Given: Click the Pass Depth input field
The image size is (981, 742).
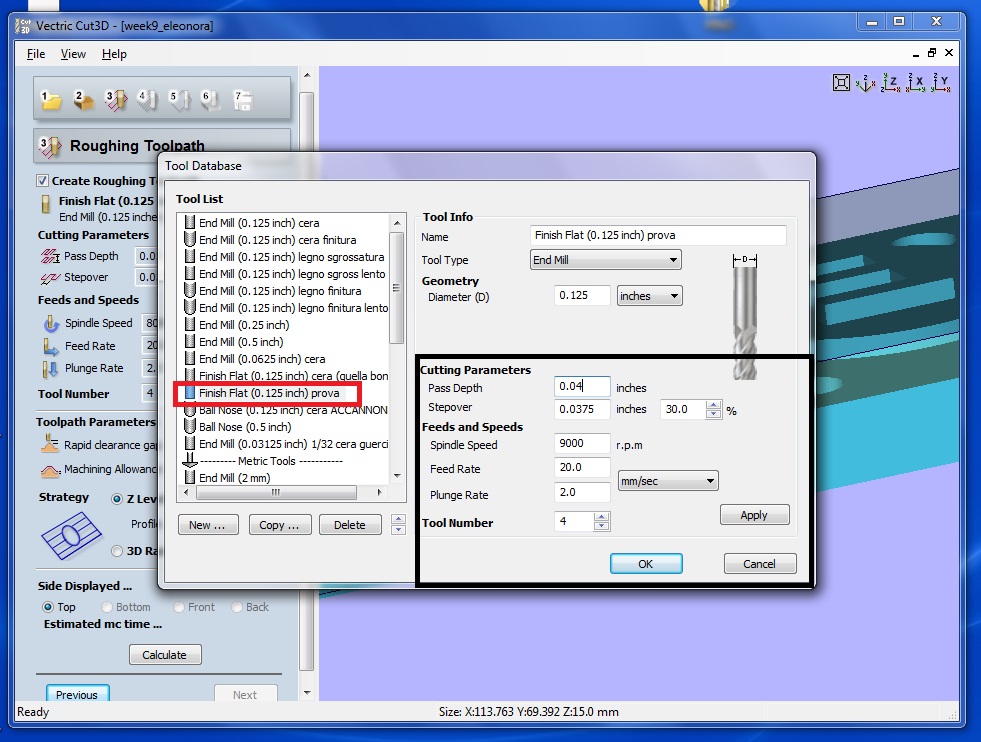Looking at the screenshot, I should coord(581,386).
